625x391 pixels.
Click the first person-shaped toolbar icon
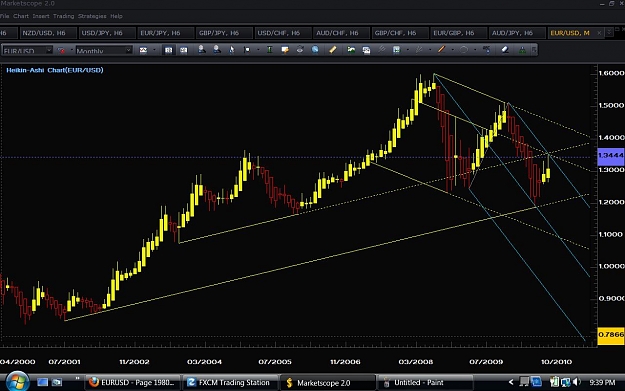pyautogui.click(x=202, y=50)
